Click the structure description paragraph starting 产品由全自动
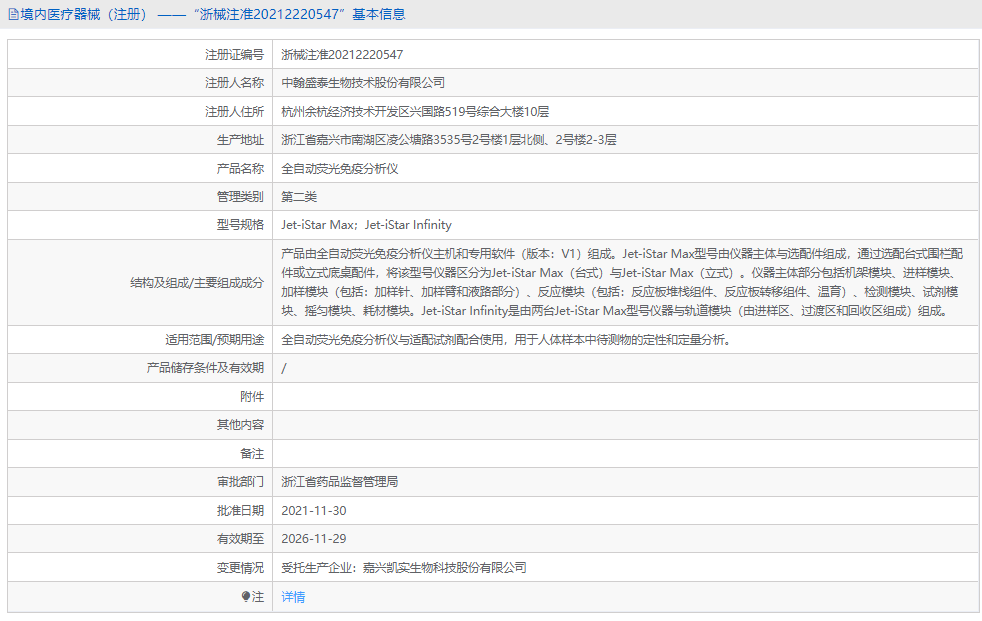Image resolution: width=982 pixels, height=621 pixels. click(x=622, y=282)
